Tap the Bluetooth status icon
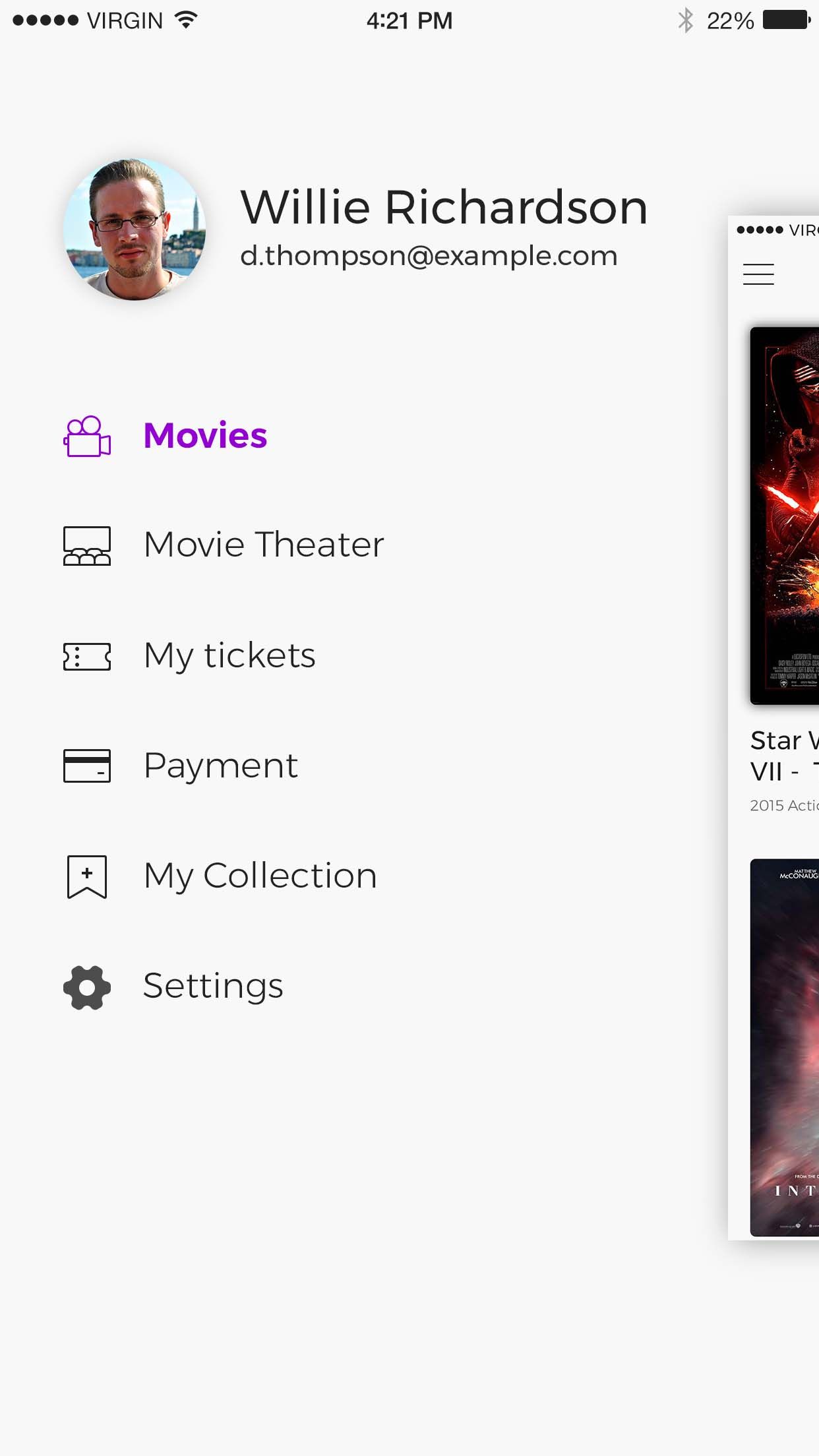This screenshot has height=1456, width=819. coord(686,20)
